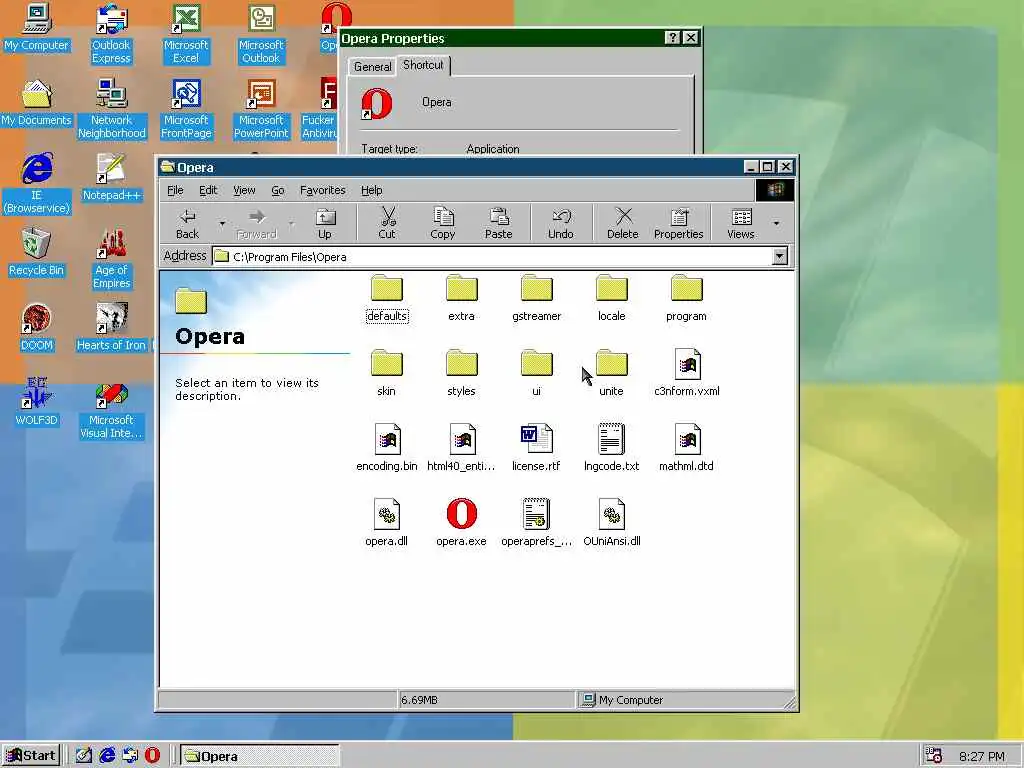Select DOOM desktop icon
This screenshot has height=768, width=1024.
pos(37,328)
